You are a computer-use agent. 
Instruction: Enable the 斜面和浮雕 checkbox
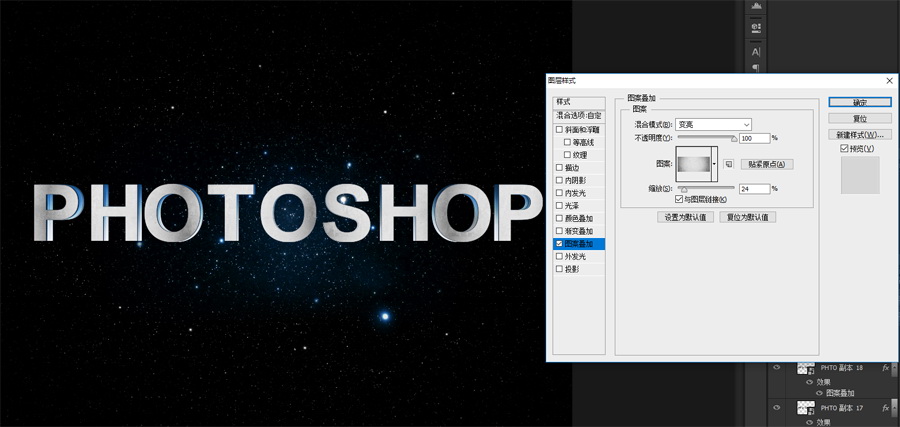(560, 130)
